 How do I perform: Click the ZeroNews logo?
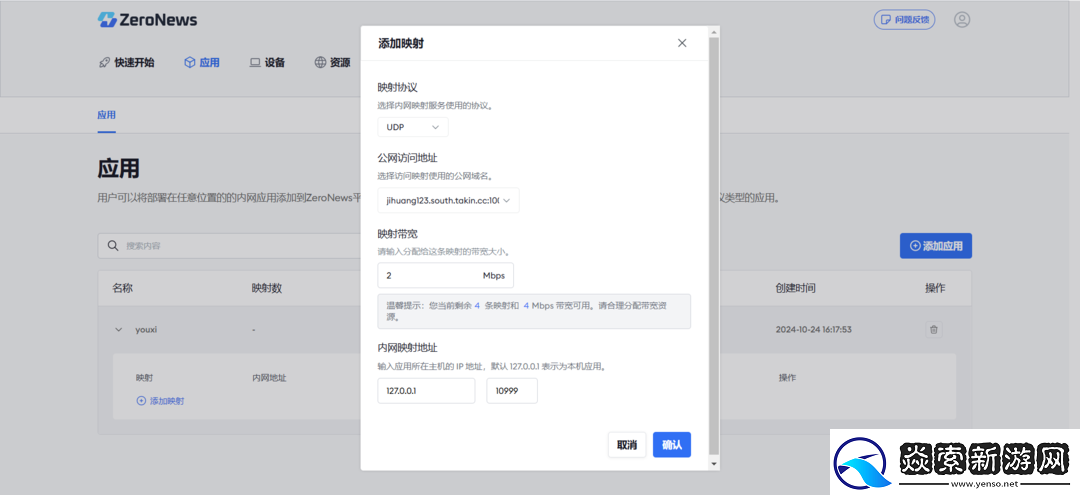147,19
